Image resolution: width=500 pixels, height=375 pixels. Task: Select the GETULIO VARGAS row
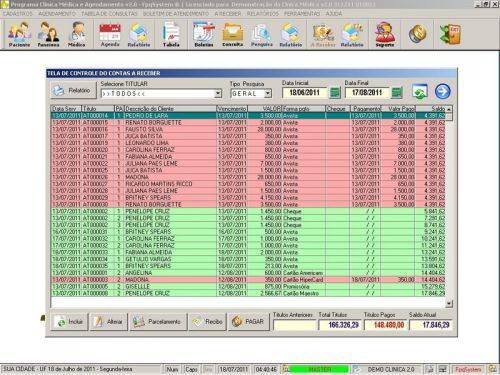point(248,259)
